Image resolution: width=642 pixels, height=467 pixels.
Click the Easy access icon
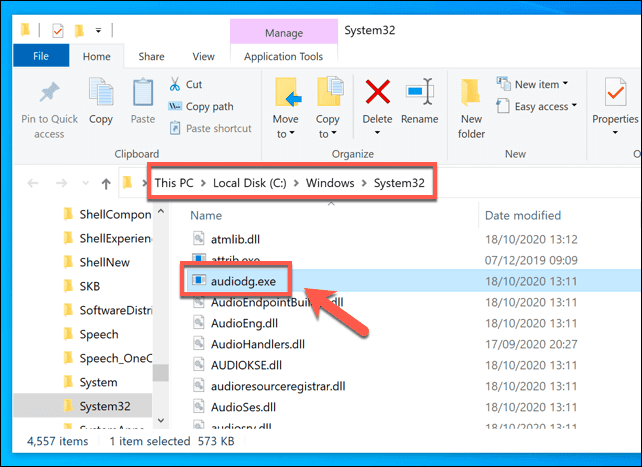[503, 106]
